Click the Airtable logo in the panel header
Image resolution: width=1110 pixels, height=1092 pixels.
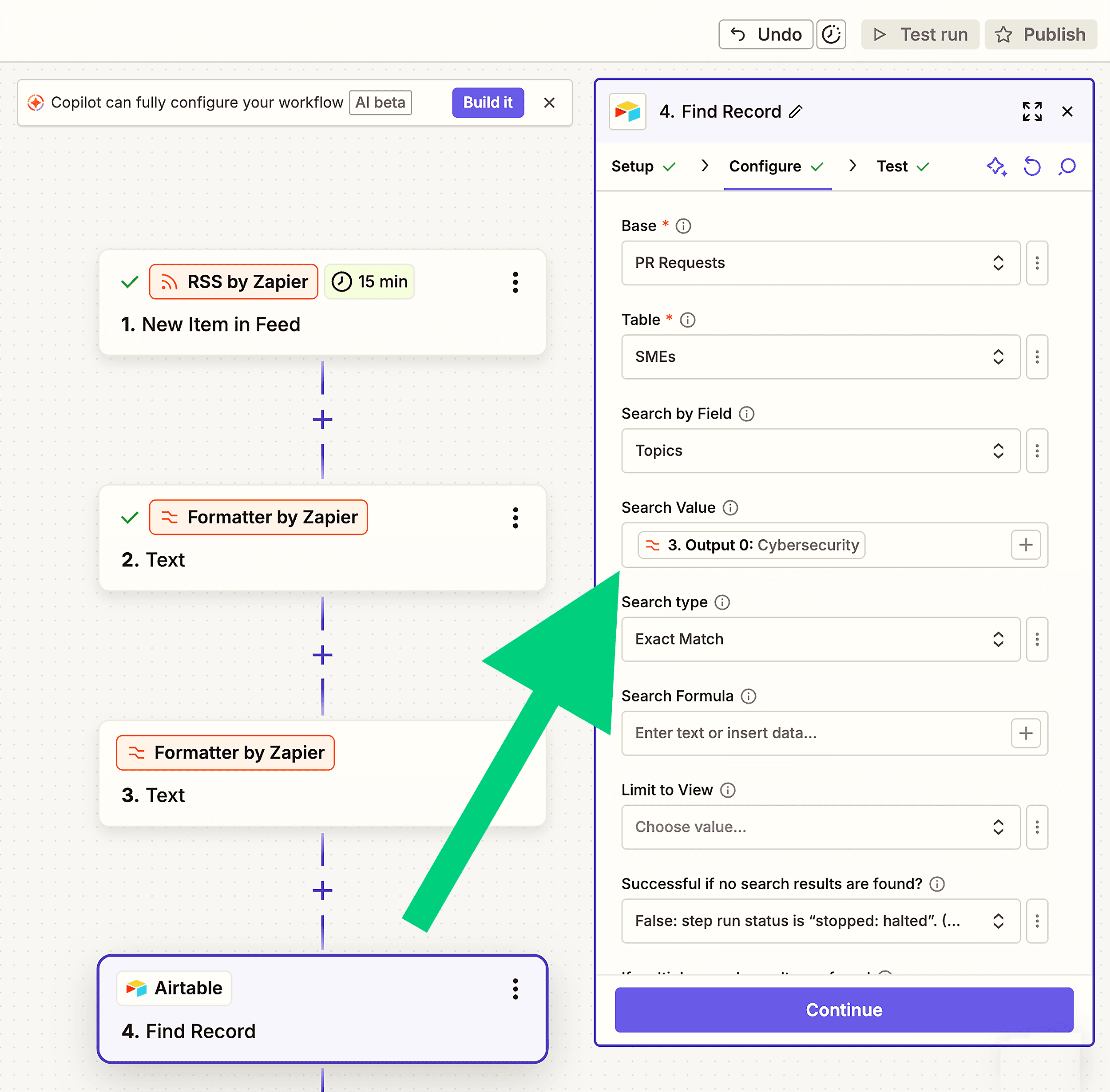point(627,112)
